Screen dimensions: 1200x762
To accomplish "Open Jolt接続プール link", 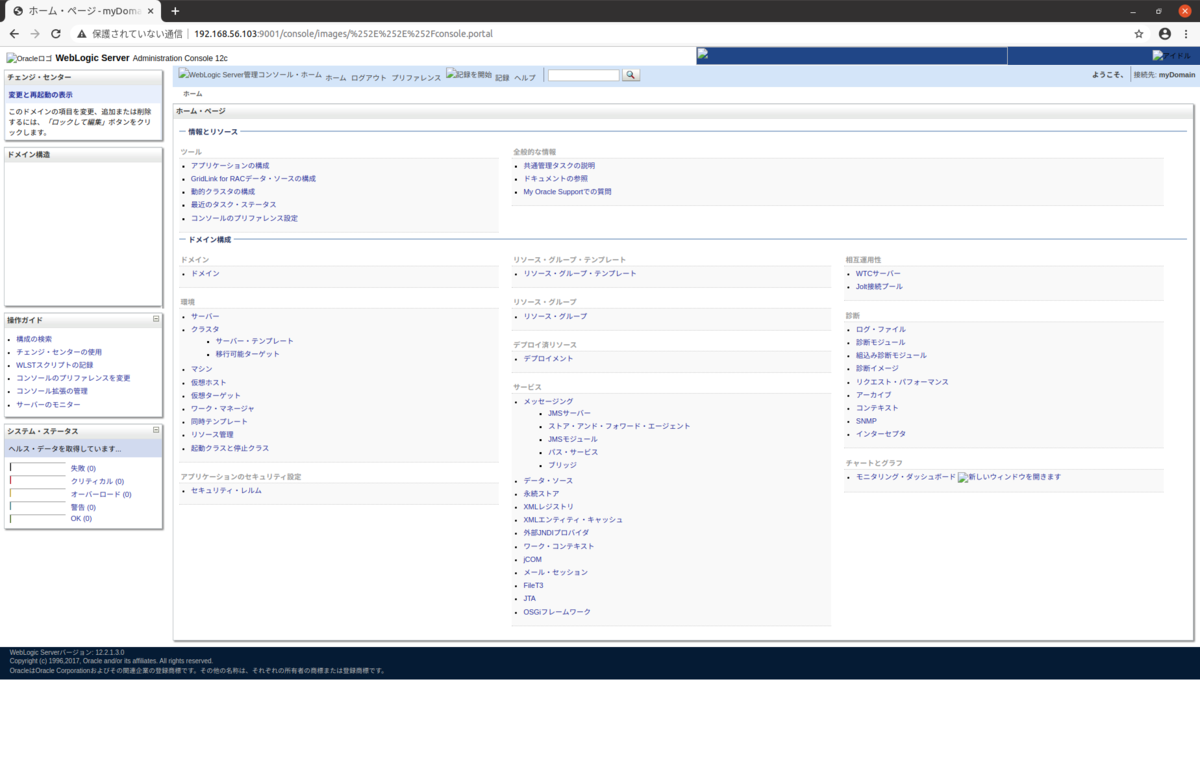I will [x=879, y=286].
